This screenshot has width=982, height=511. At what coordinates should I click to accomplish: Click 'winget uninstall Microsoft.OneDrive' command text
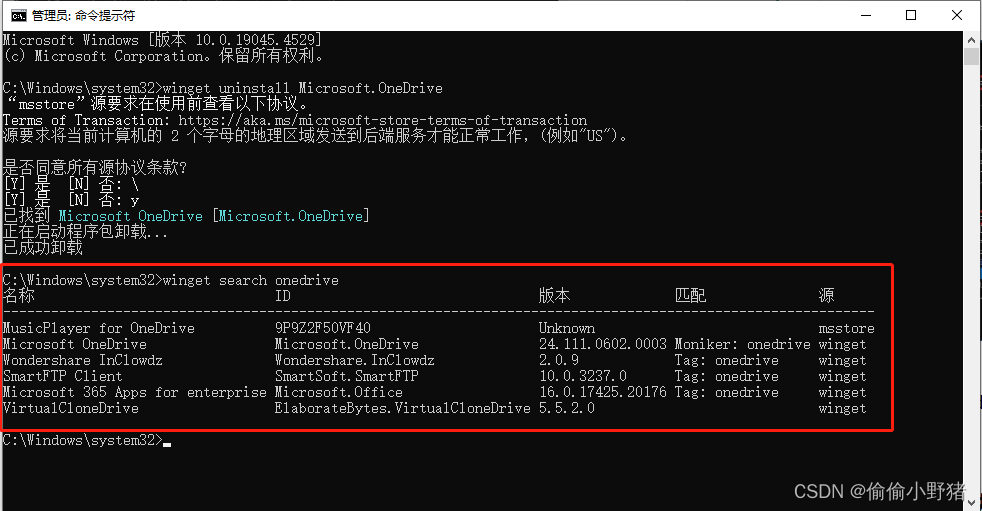[x=302, y=88]
